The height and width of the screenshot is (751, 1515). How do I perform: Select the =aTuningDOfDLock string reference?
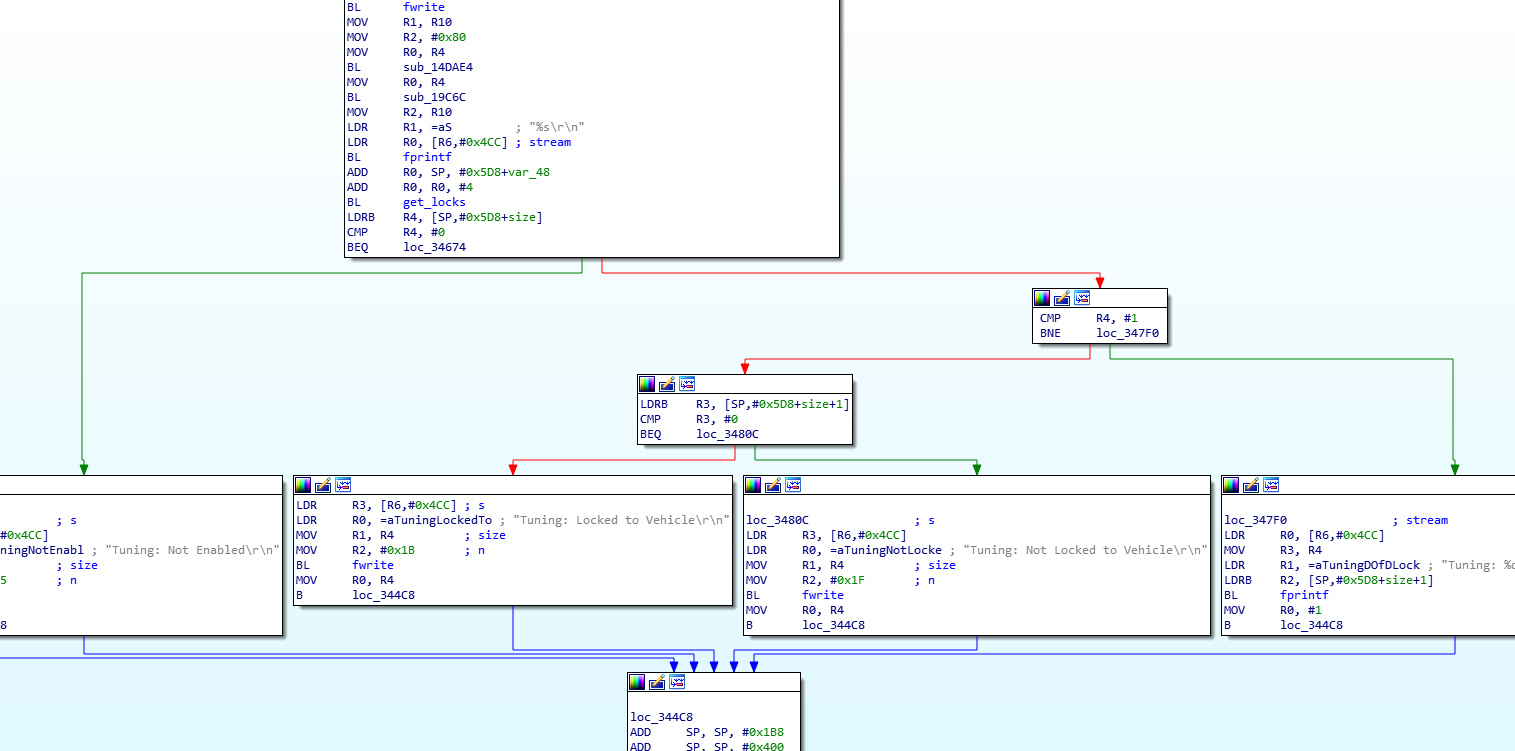coord(1364,565)
